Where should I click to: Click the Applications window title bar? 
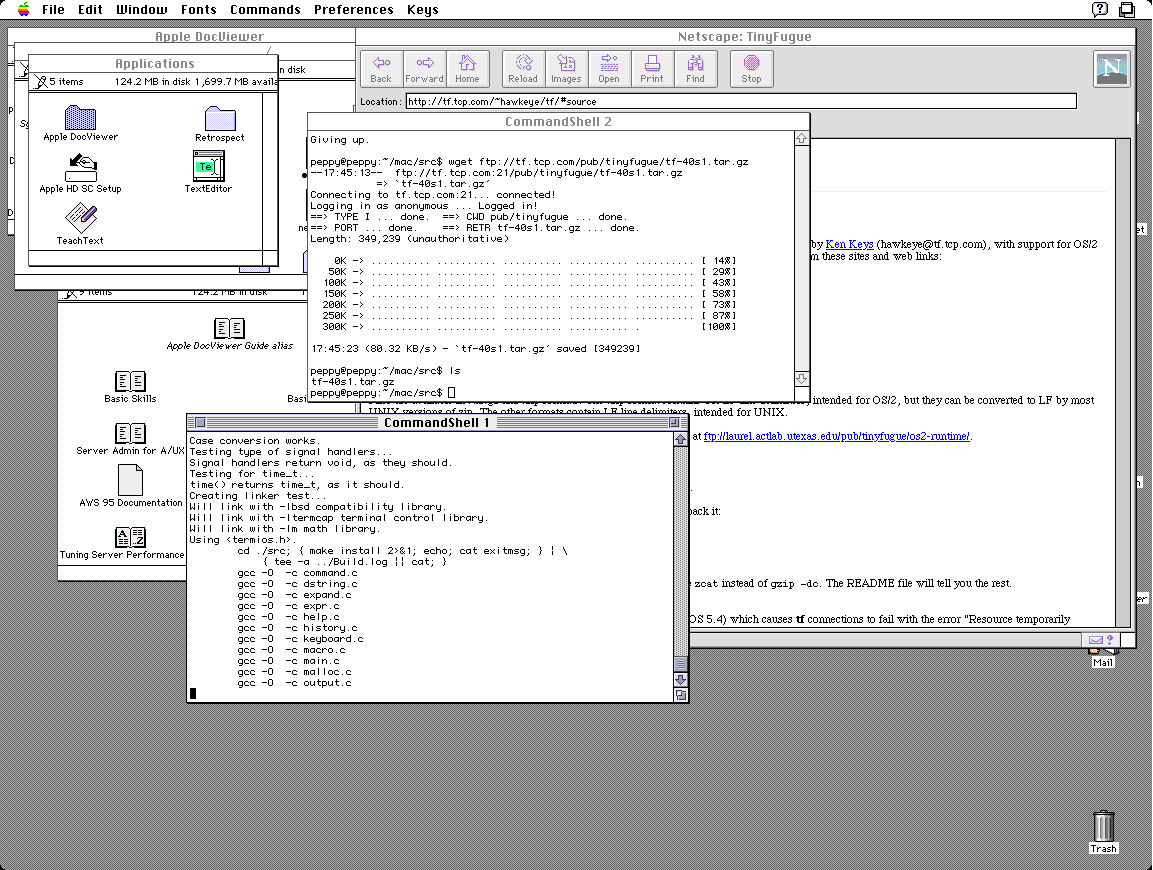tap(154, 63)
